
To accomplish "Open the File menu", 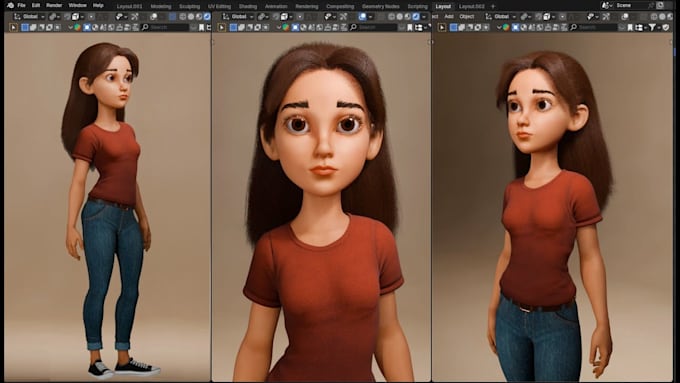I will click(21, 5).
